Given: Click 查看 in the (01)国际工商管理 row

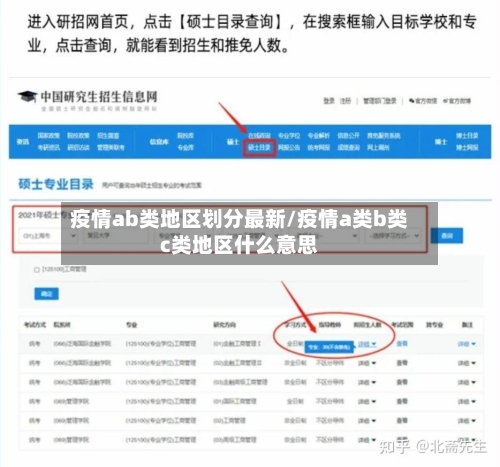Looking at the screenshot, I should [402, 401].
